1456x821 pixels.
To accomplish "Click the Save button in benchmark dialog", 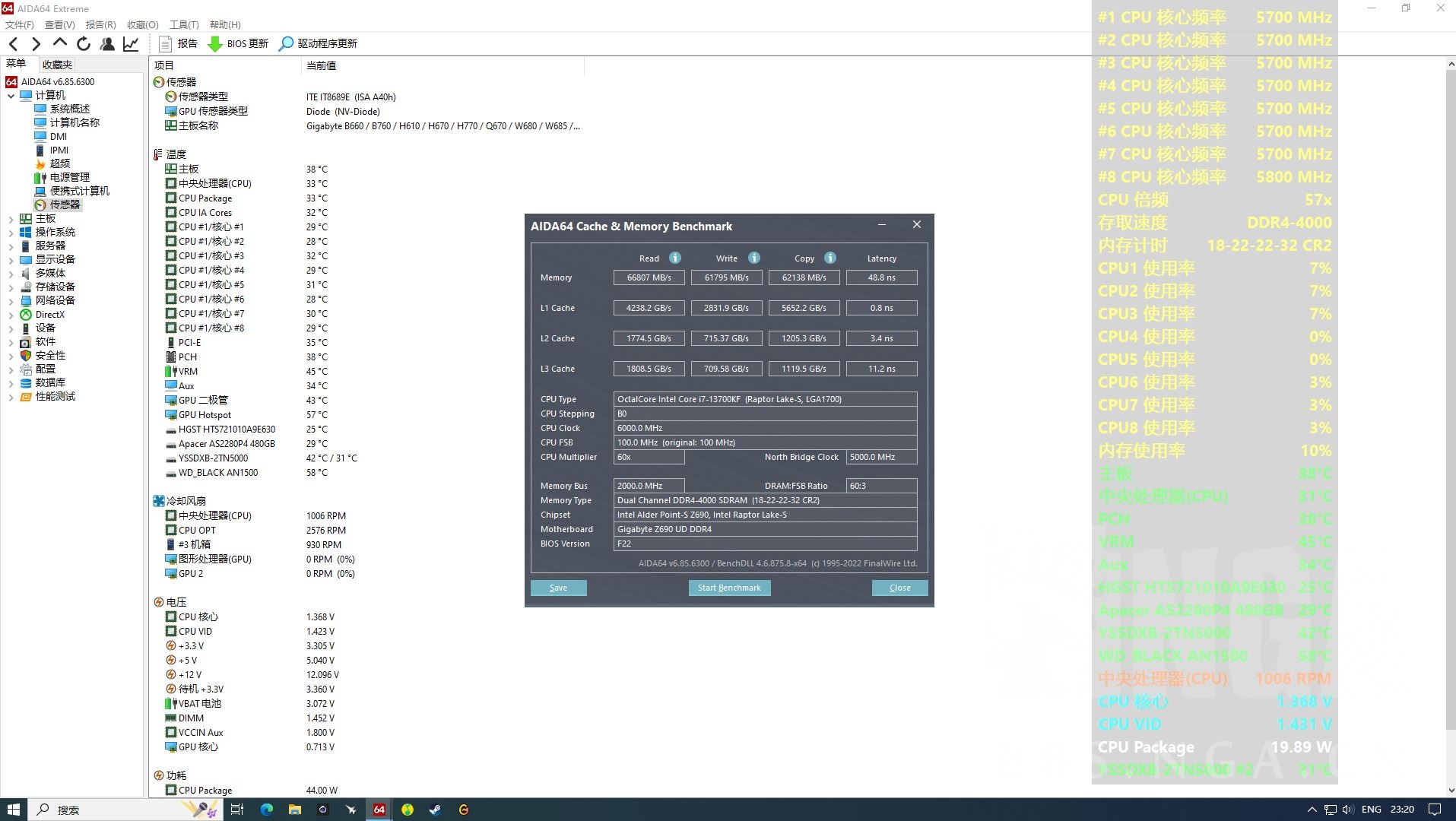I will pos(558,588).
